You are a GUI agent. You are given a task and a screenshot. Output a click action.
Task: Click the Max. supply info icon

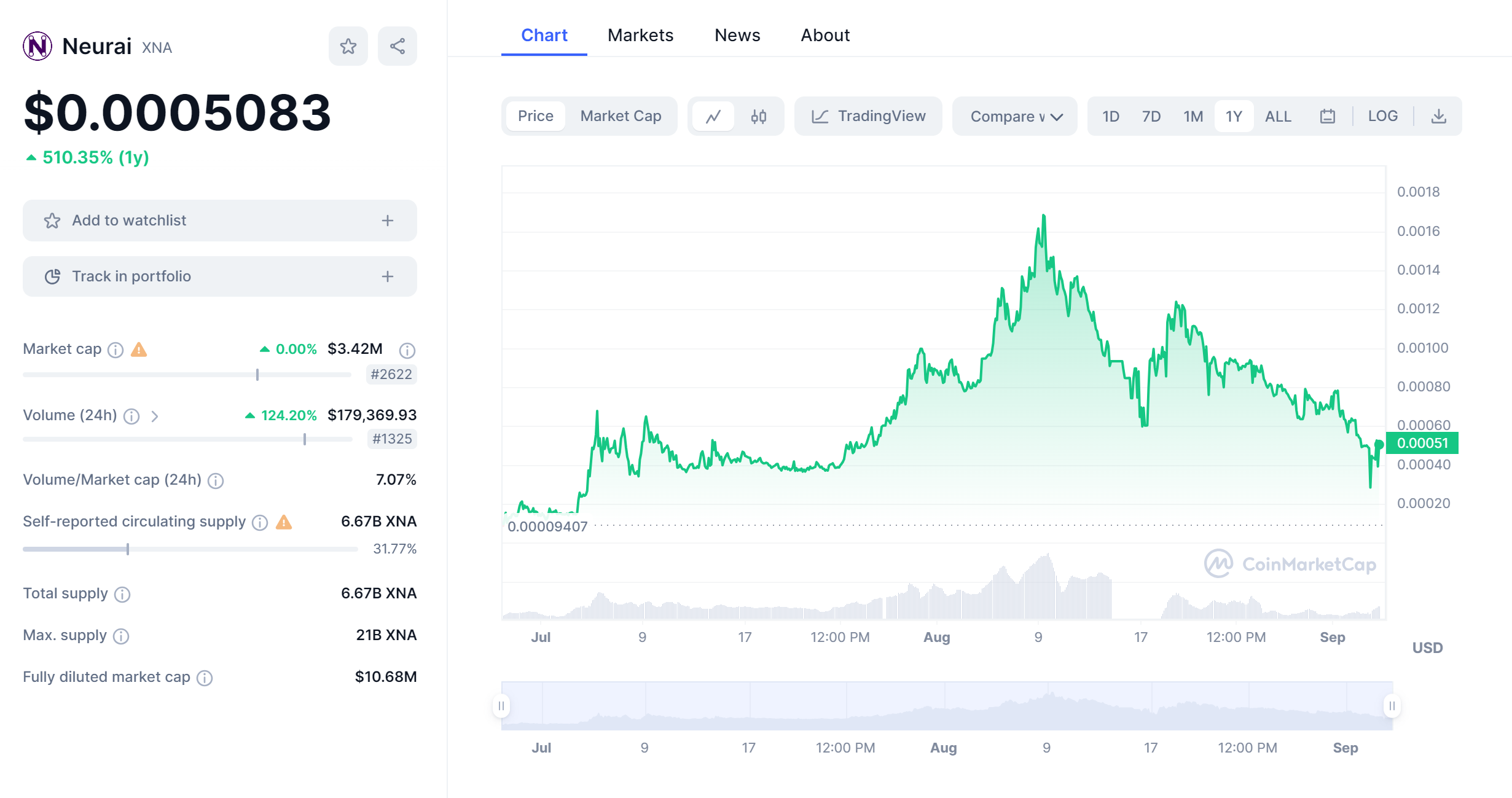coord(122,636)
